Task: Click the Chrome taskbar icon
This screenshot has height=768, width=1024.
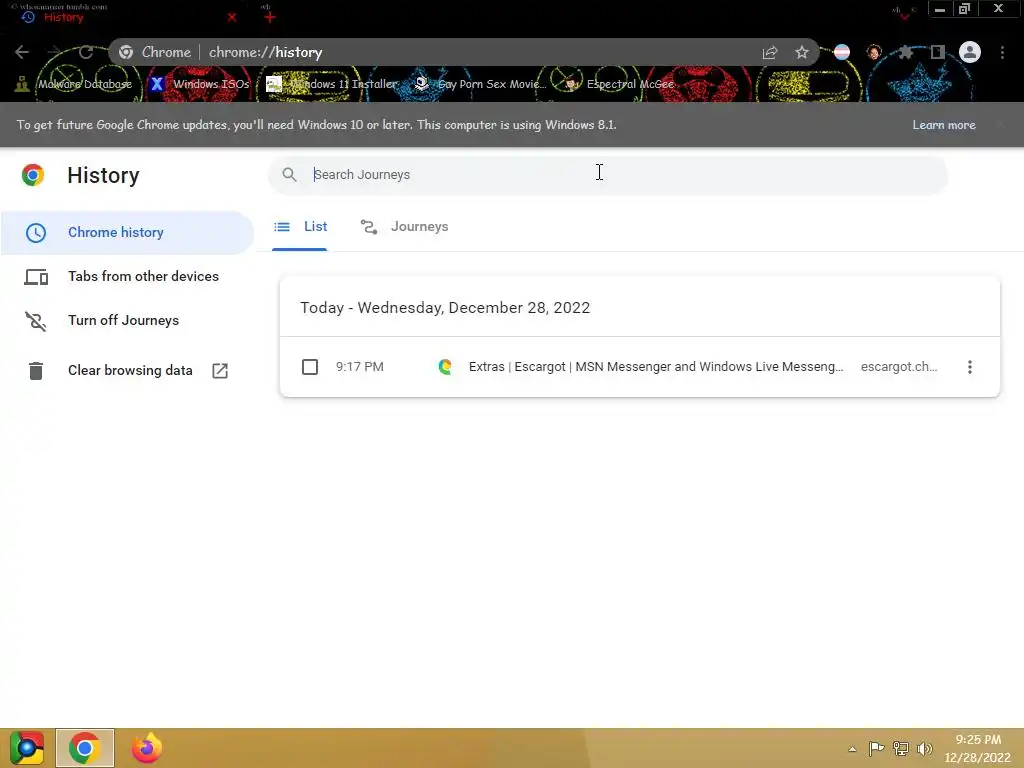Action: 85,748
